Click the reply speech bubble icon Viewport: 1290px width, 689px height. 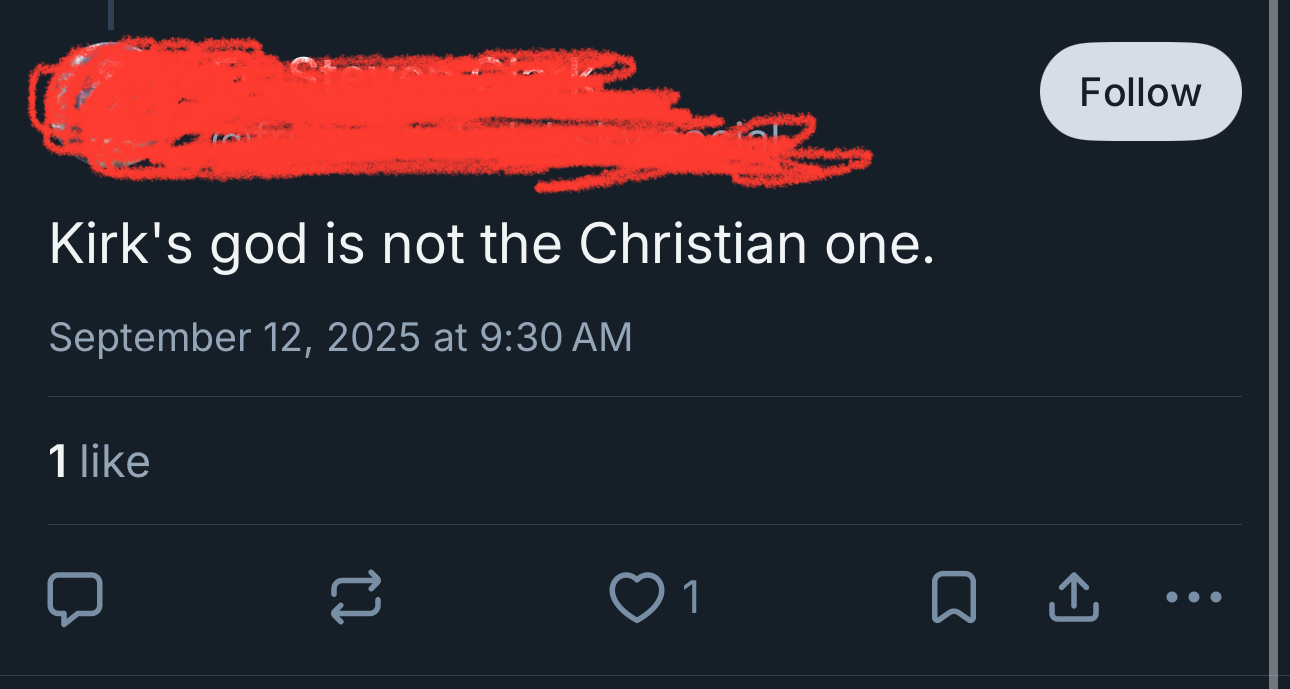tap(75, 598)
